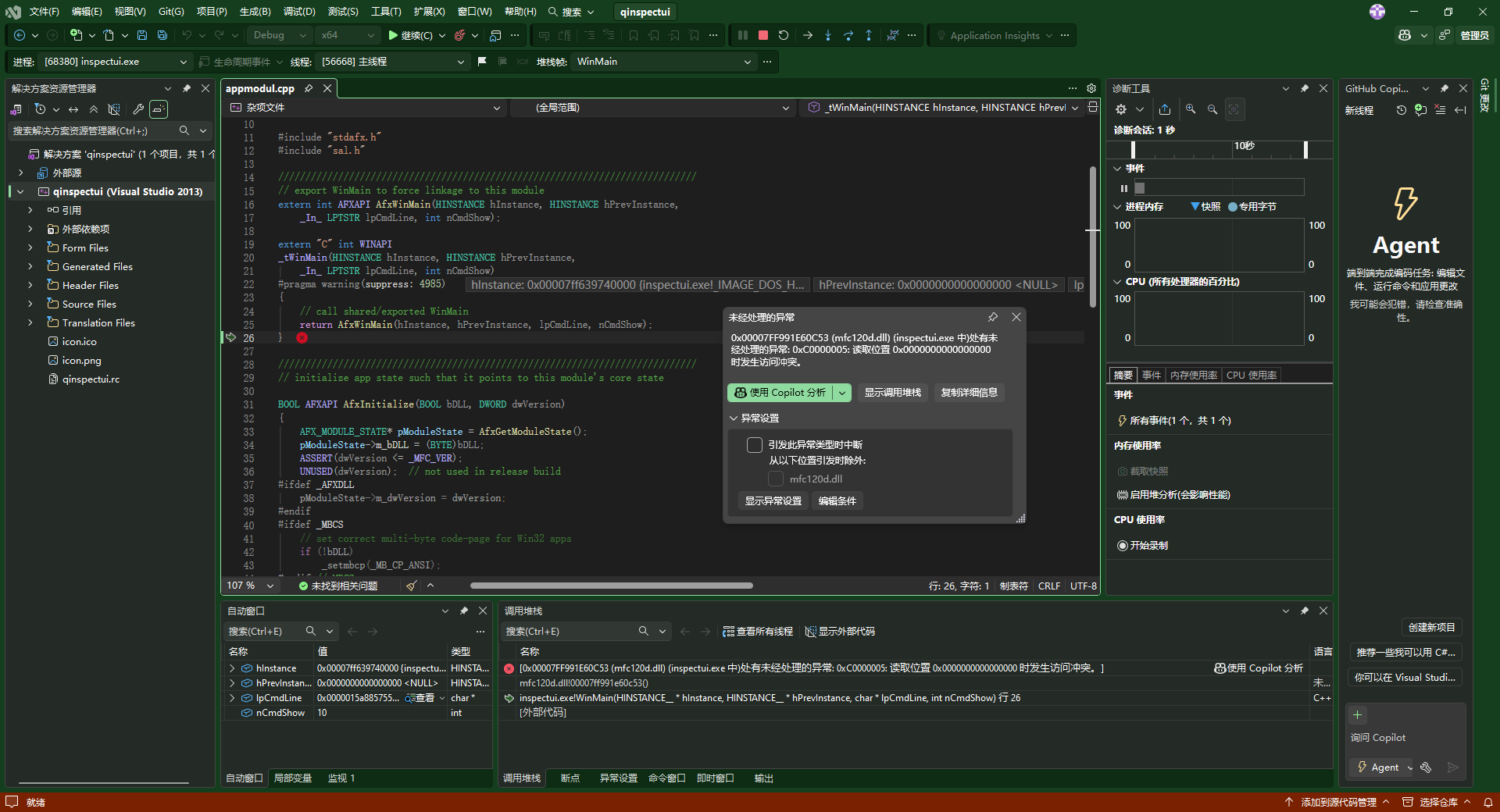Open the 调试(D) menu
This screenshot has width=1500, height=812.
coord(299,12)
